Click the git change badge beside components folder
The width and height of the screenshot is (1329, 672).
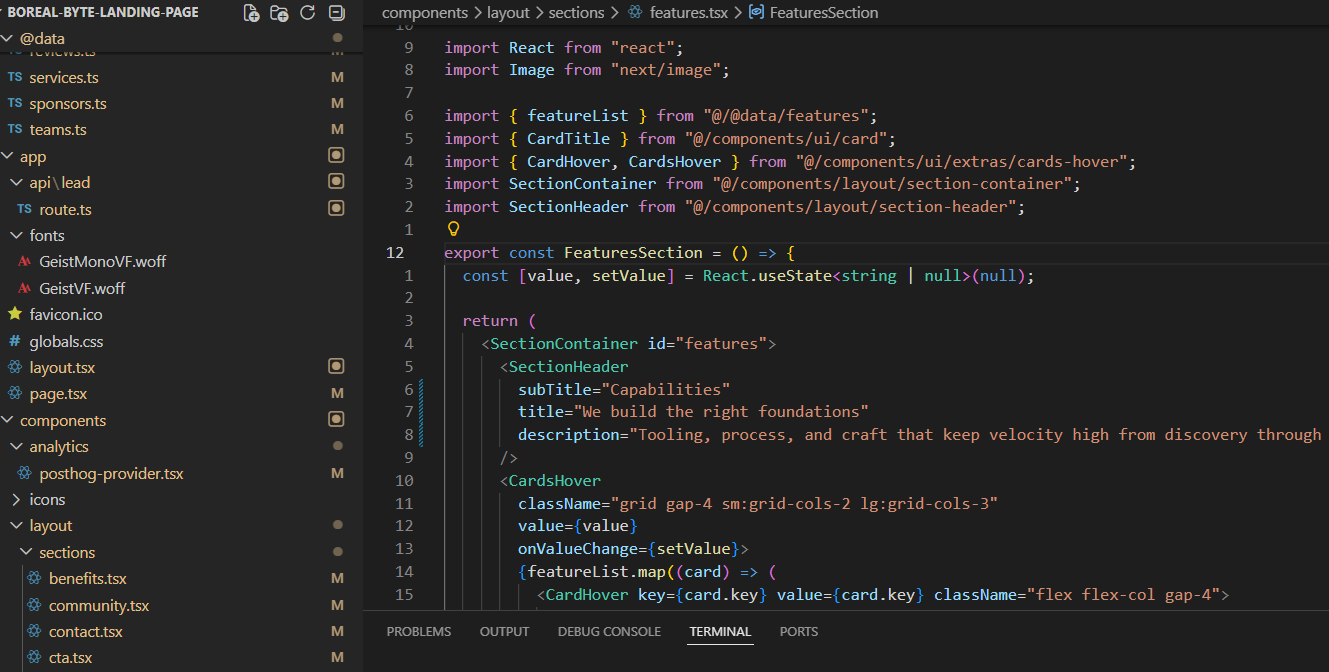click(x=337, y=420)
